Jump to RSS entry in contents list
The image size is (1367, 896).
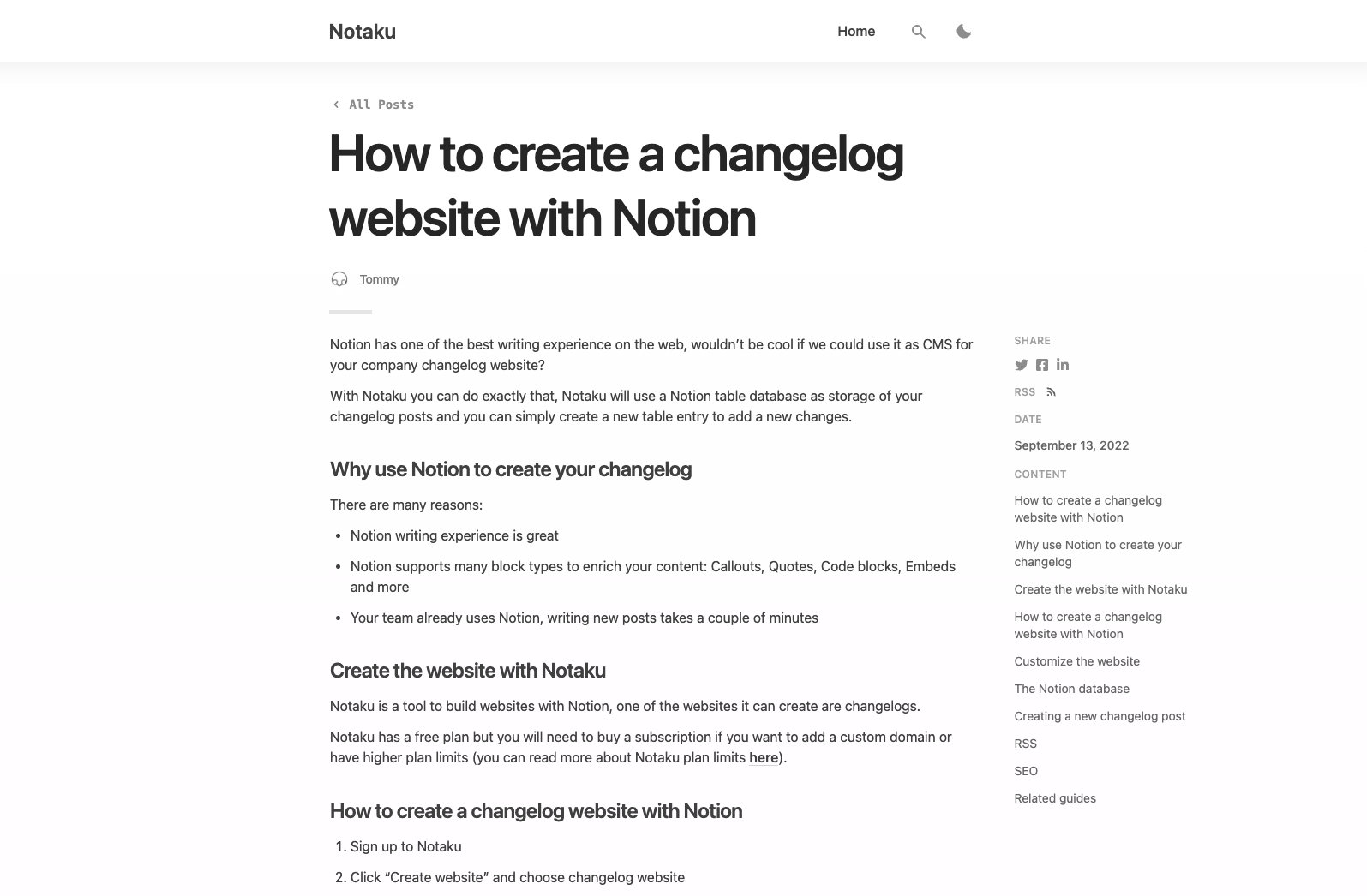point(1025,744)
